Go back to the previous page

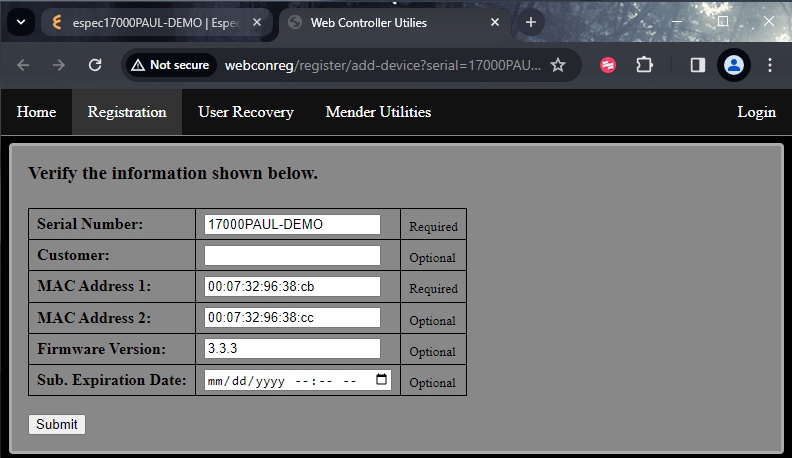(23, 65)
